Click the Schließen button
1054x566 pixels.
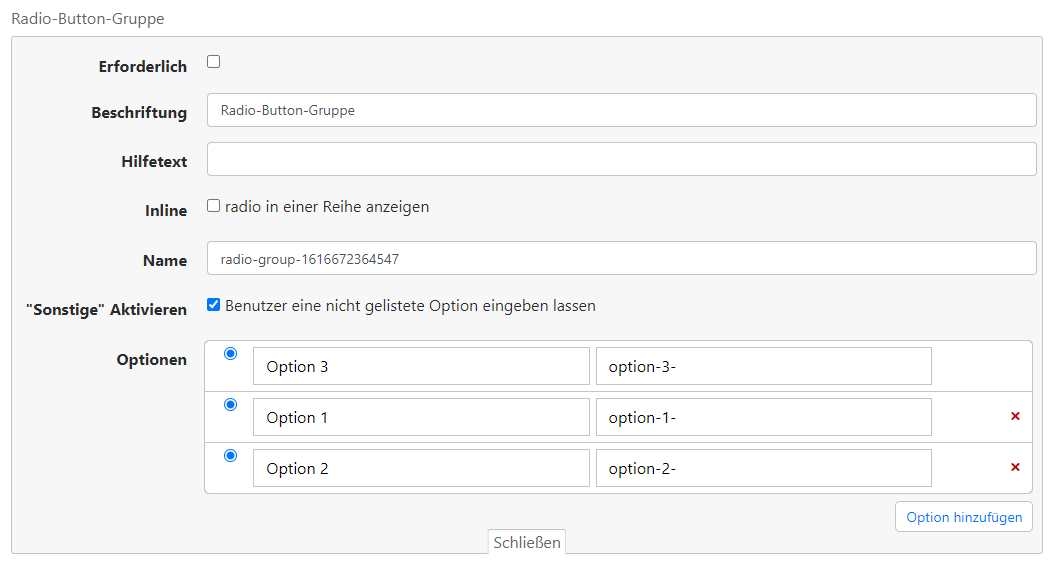point(527,542)
